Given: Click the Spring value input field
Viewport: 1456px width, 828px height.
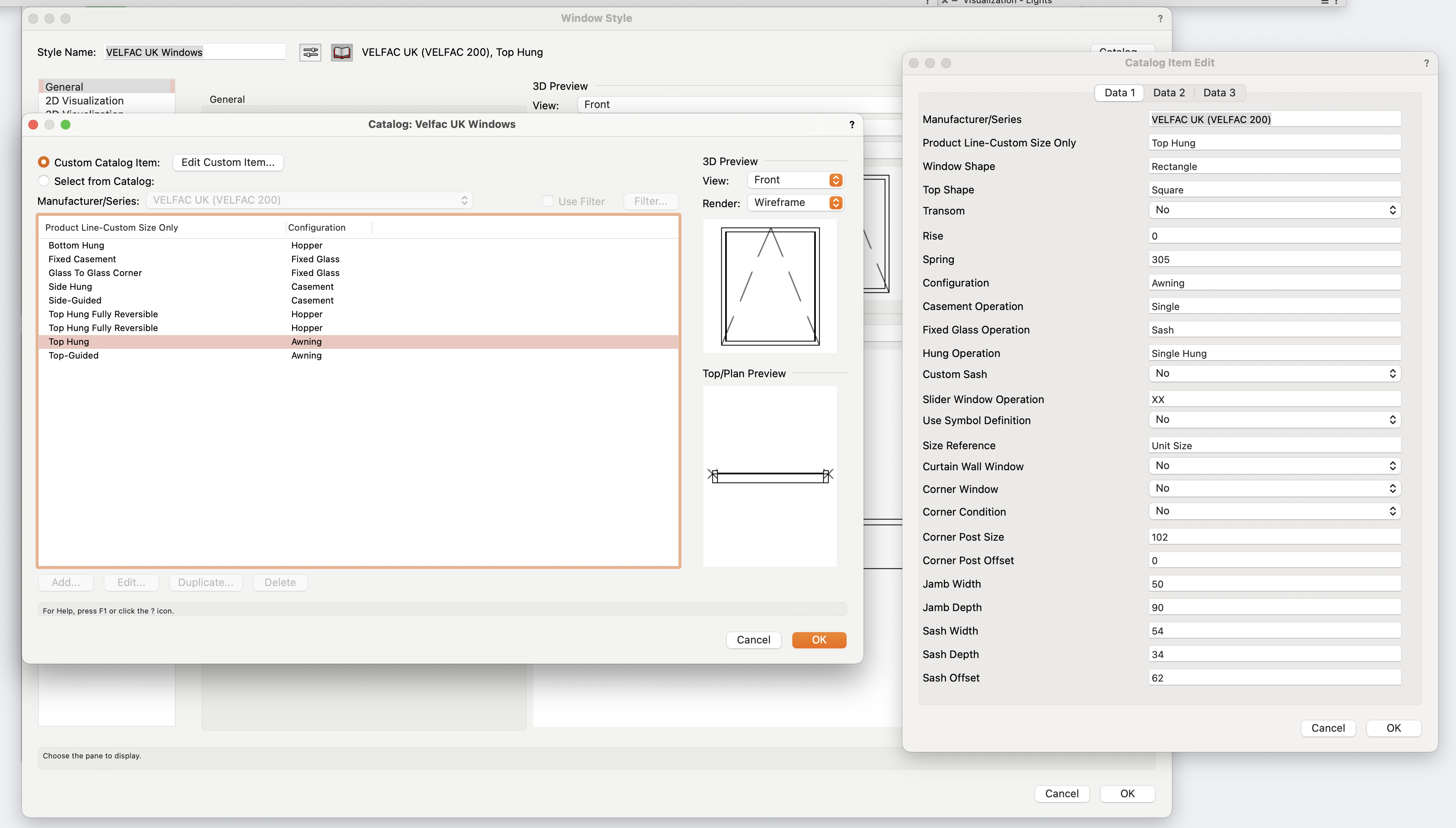Looking at the screenshot, I should 1273,259.
